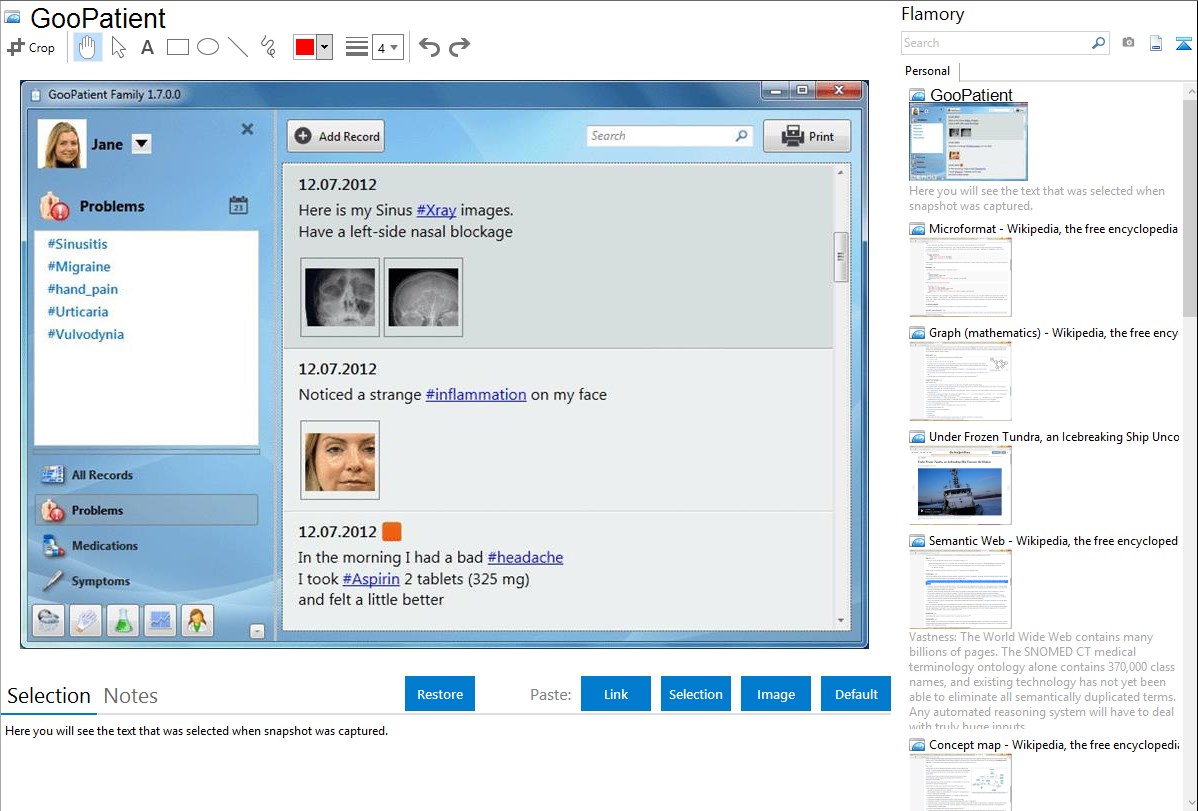
Task: Open Problems in sidebar navigation
Action: 146,510
